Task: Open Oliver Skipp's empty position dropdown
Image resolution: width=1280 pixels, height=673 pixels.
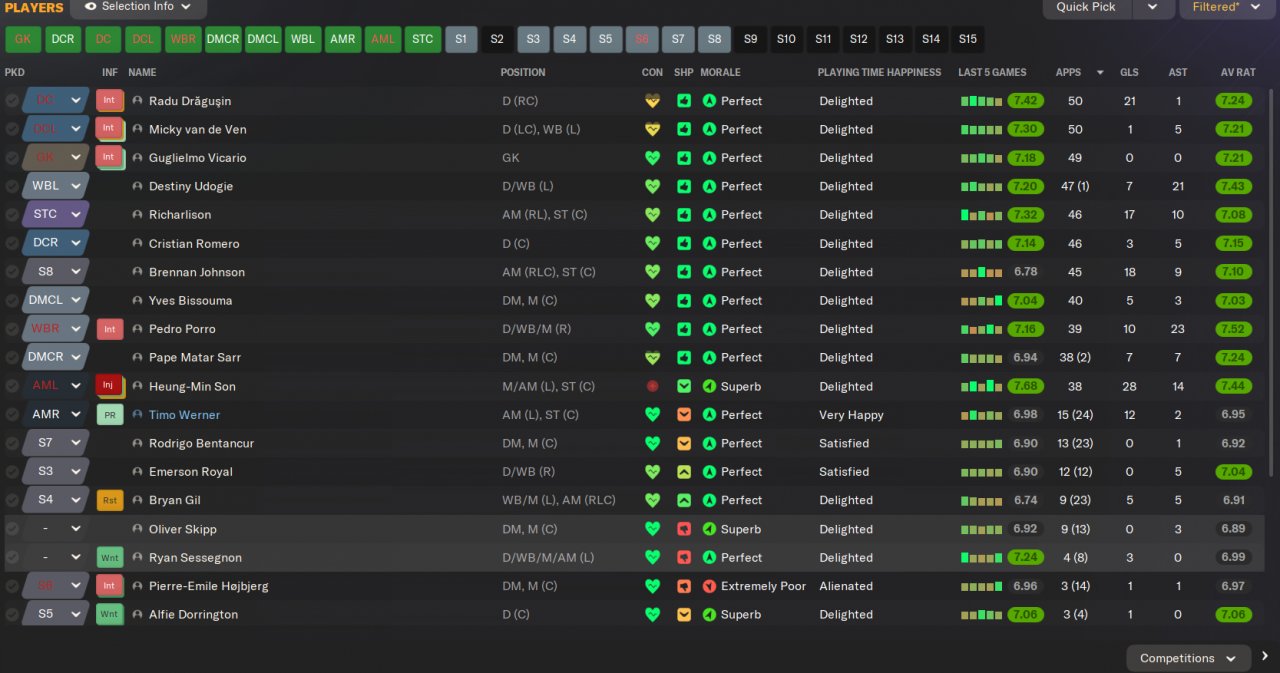Action: click(55, 529)
